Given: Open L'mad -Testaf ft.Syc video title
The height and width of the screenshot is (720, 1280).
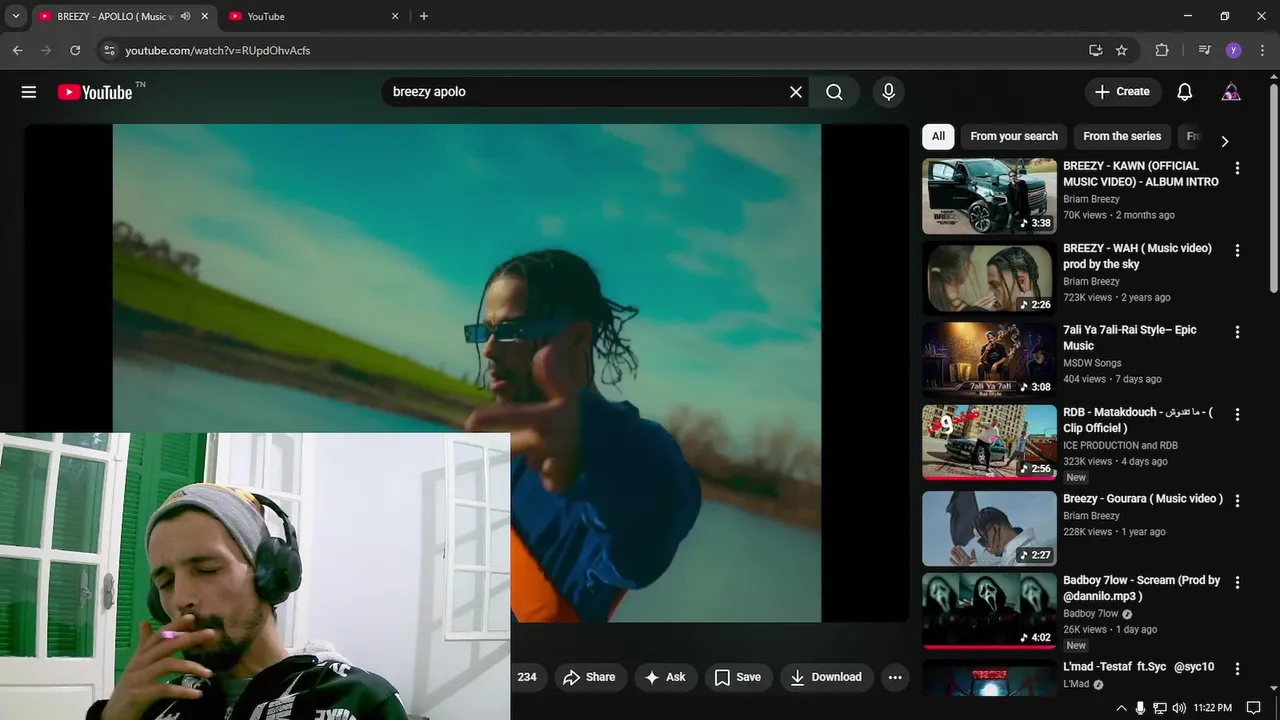Looking at the screenshot, I should [1139, 667].
